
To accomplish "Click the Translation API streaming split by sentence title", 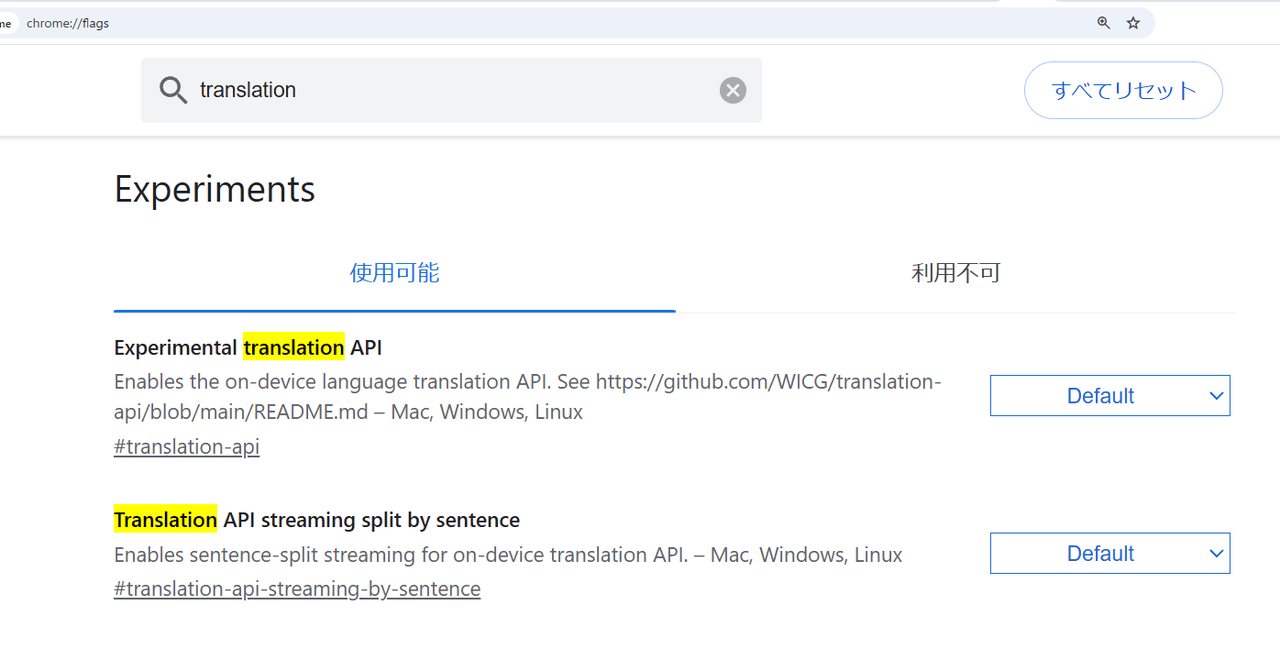I will pos(316,519).
